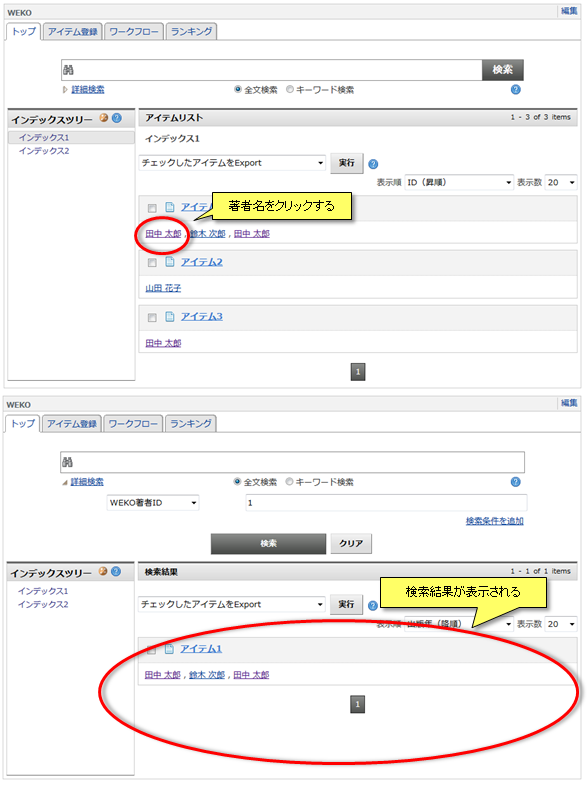The width and height of the screenshot is (587, 785).
Task: Switch to lower トップ tab
Action: coord(23,424)
